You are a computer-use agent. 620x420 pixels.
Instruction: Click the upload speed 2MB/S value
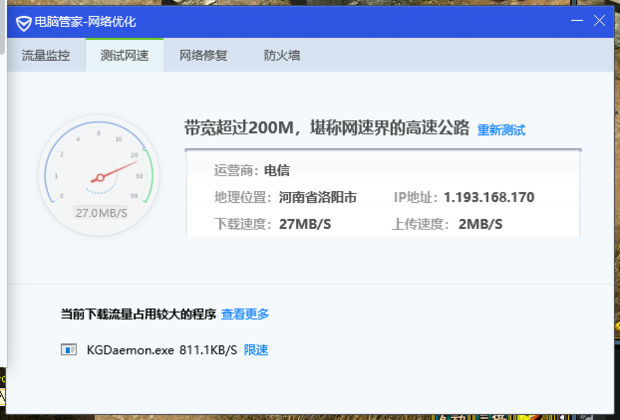click(x=480, y=224)
